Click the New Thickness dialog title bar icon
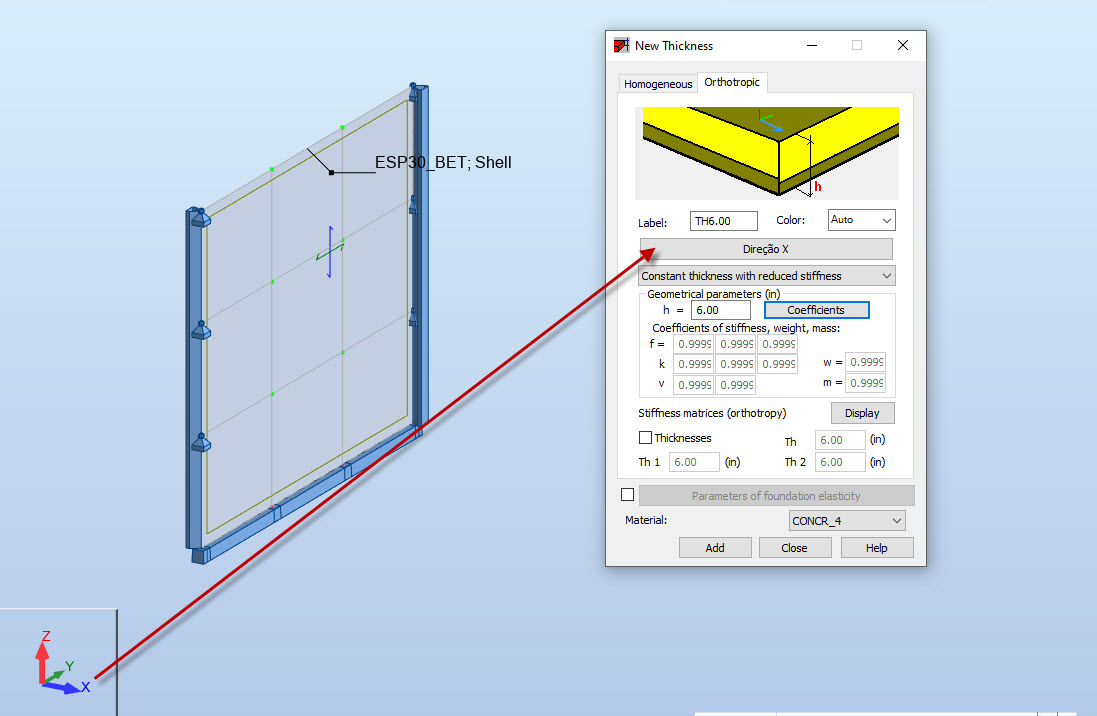The width and height of the screenshot is (1097, 716). click(620, 45)
